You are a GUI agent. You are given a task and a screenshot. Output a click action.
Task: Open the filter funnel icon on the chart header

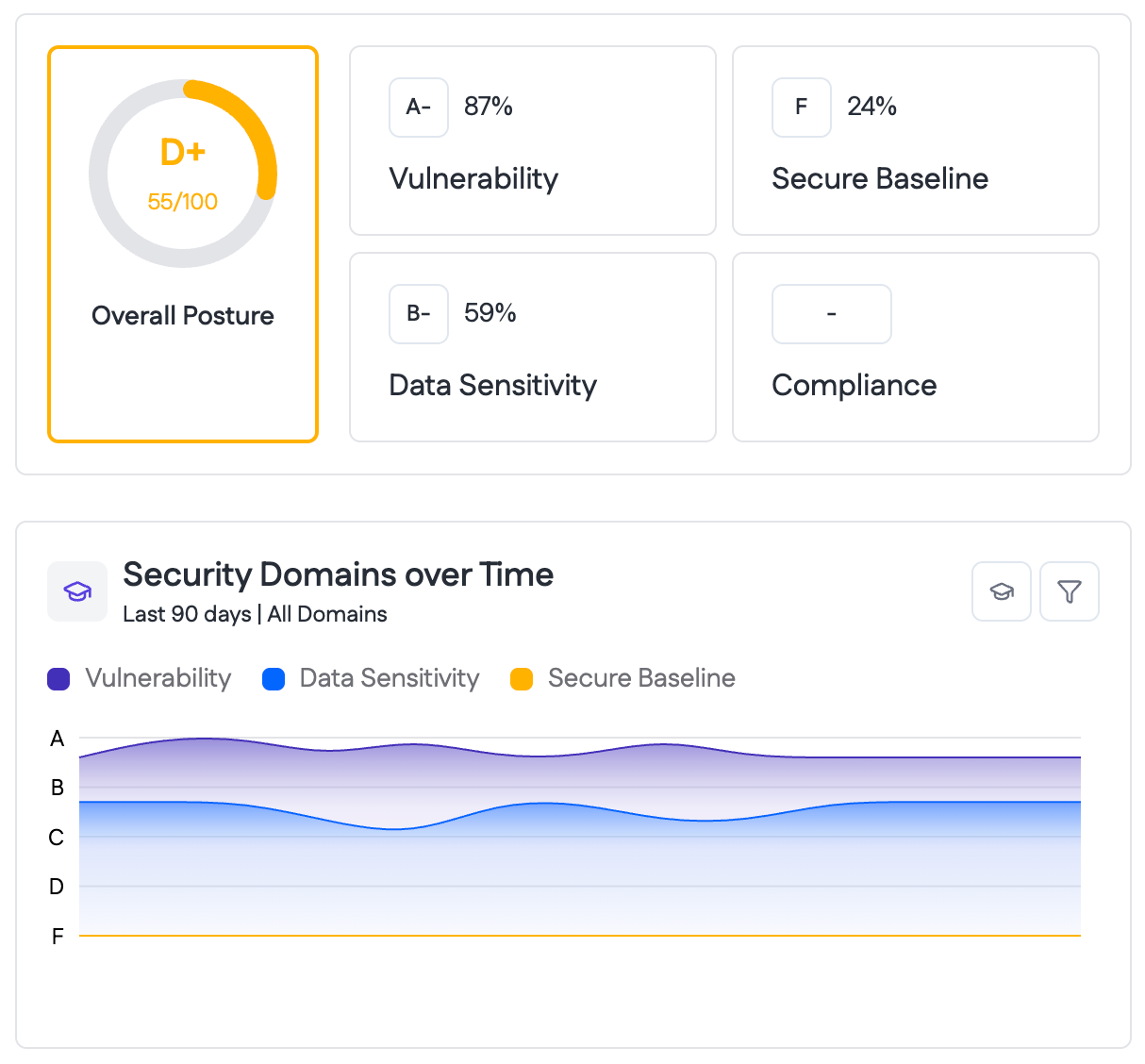[1069, 591]
